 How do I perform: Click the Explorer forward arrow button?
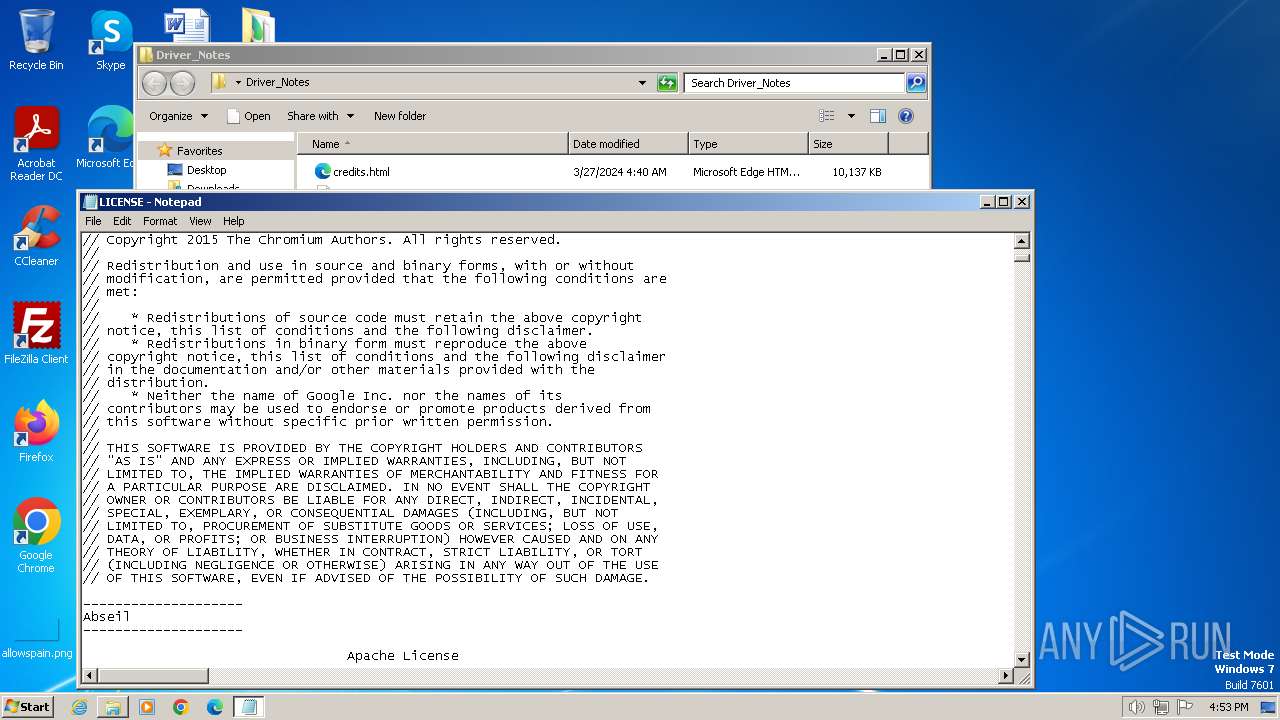coord(182,83)
